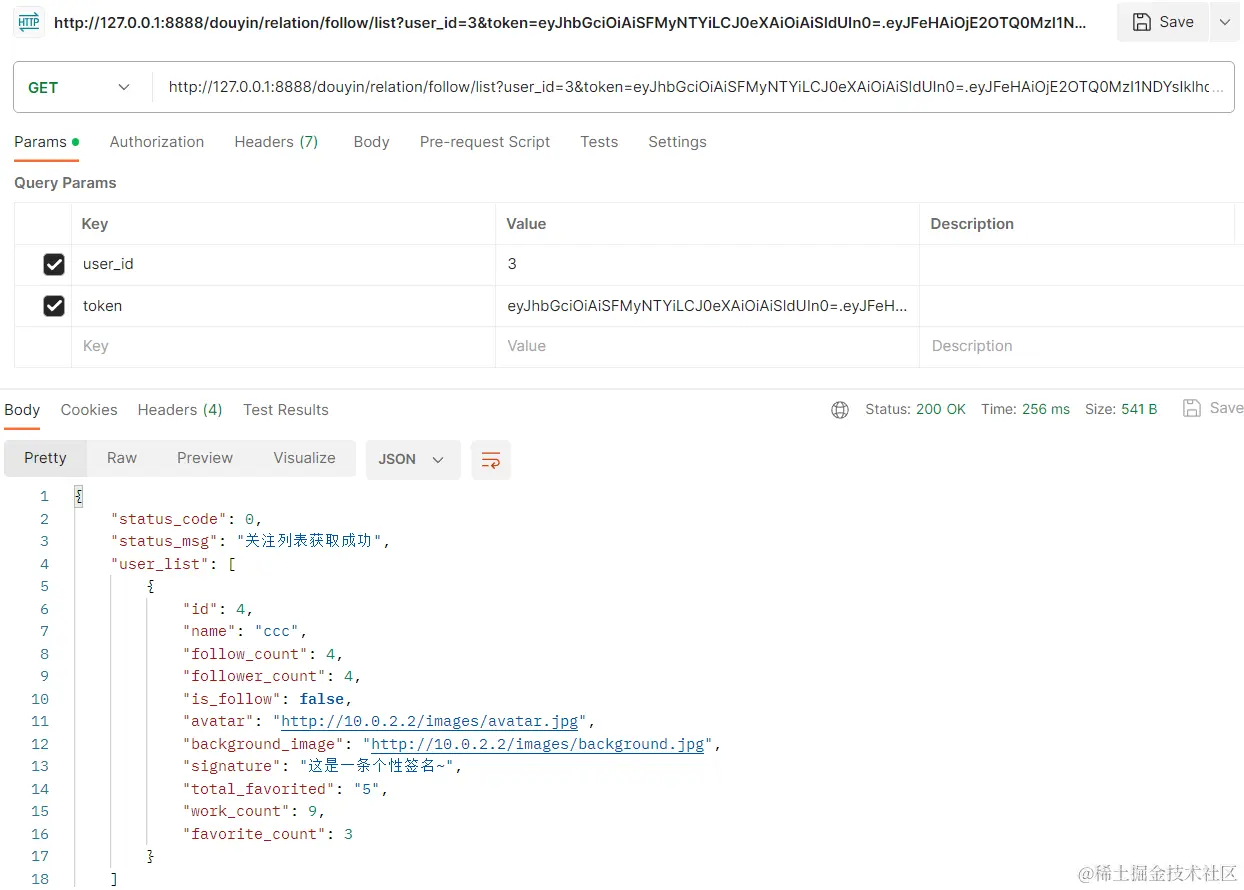Open the GET method dropdown
Screen dimensions: 1244x890
pyautogui.click(x=81, y=88)
